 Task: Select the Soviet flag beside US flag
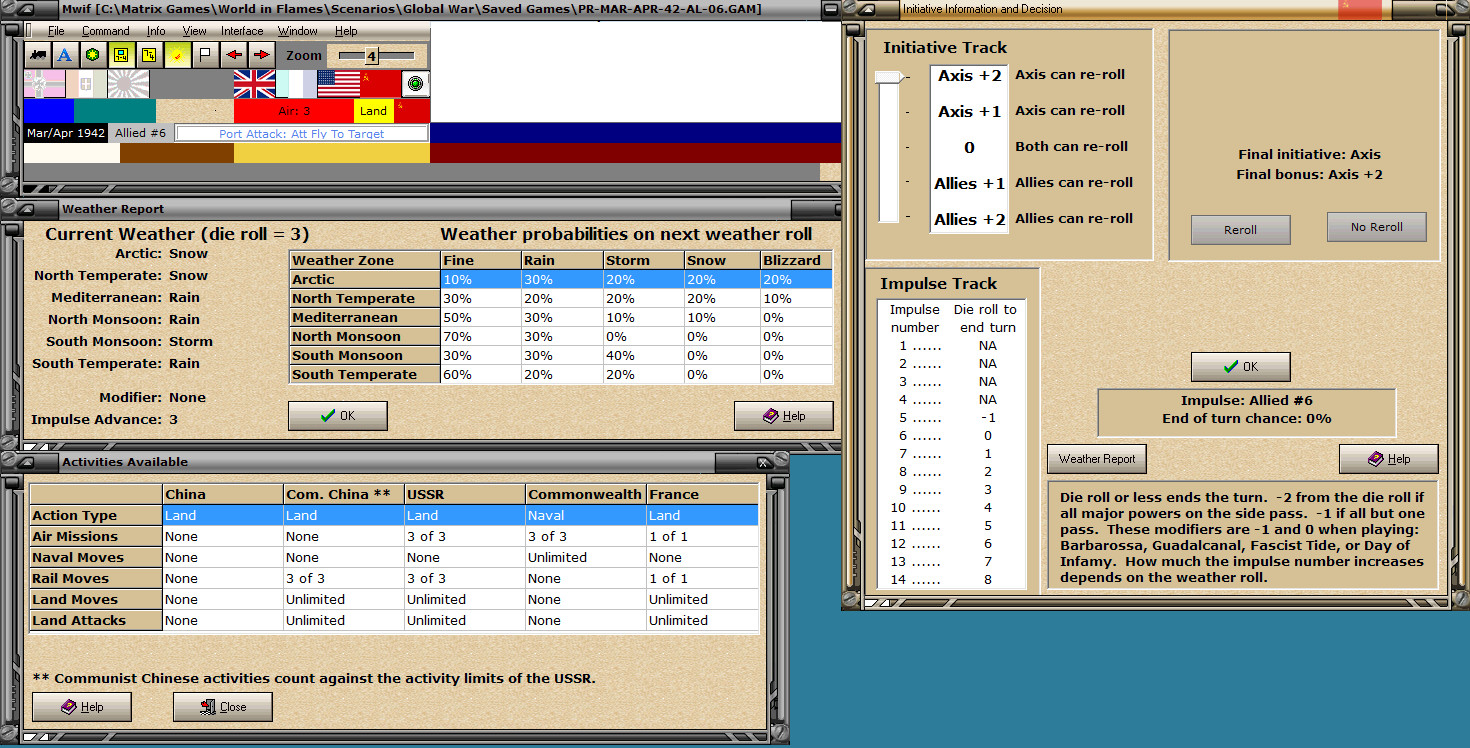[x=380, y=84]
